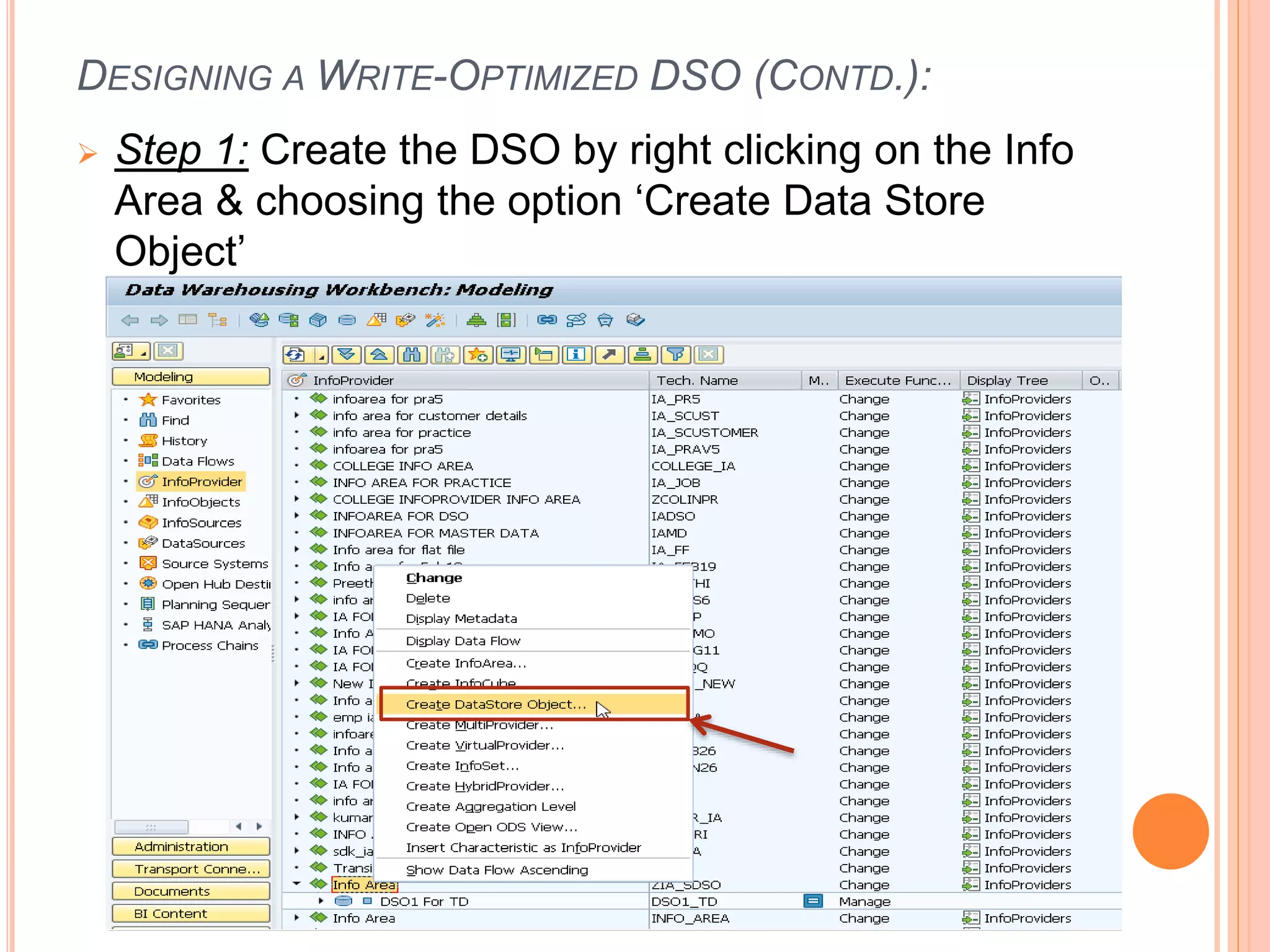The width and height of the screenshot is (1270, 952).
Task: Click the monitor display button
Action: pyautogui.click(x=511, y=355)
